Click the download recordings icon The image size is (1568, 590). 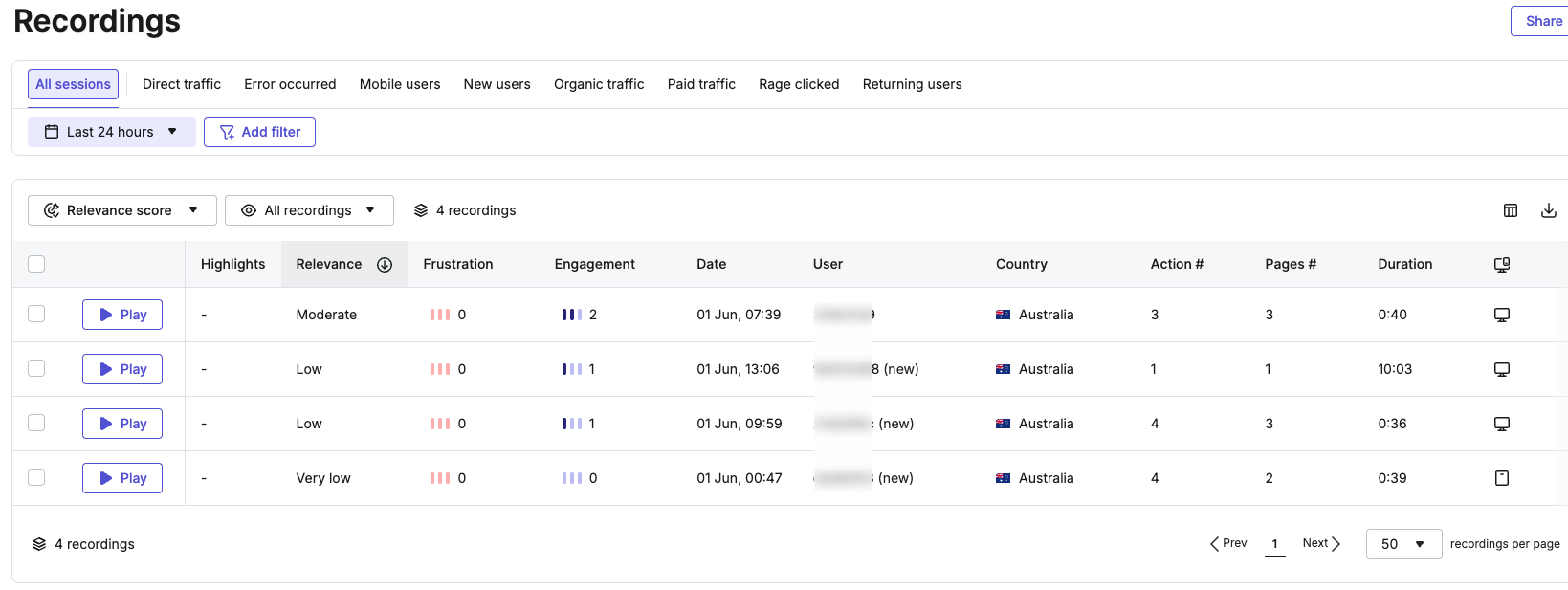tap(1548, 210)
